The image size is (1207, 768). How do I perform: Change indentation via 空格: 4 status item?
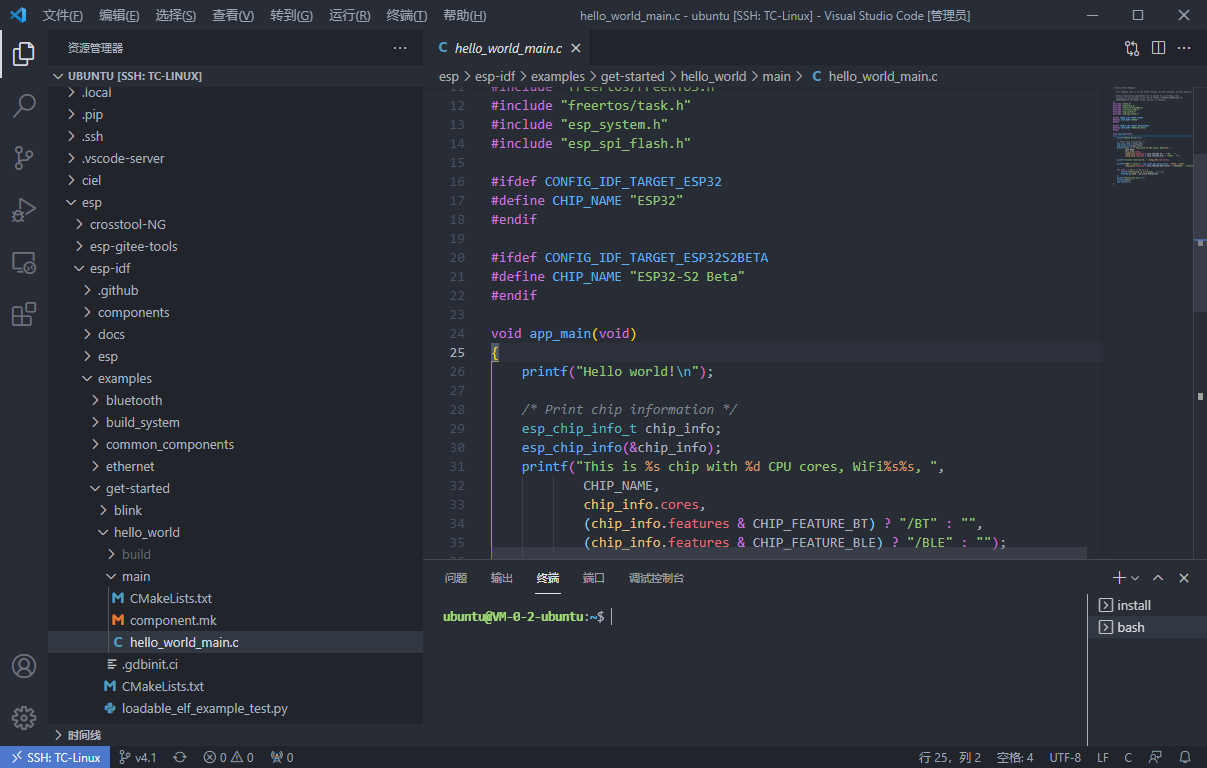point(1015,757)
